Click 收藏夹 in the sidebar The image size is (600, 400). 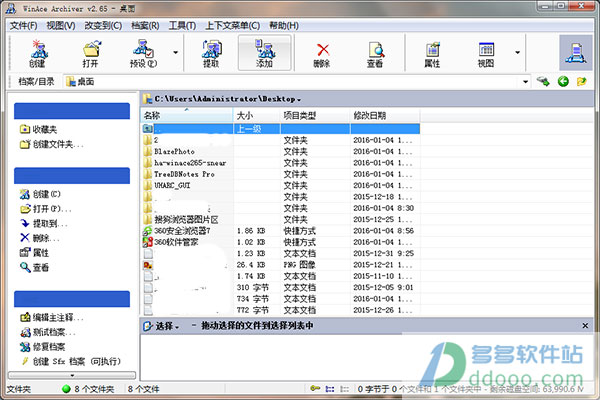(x=39, y=129)
